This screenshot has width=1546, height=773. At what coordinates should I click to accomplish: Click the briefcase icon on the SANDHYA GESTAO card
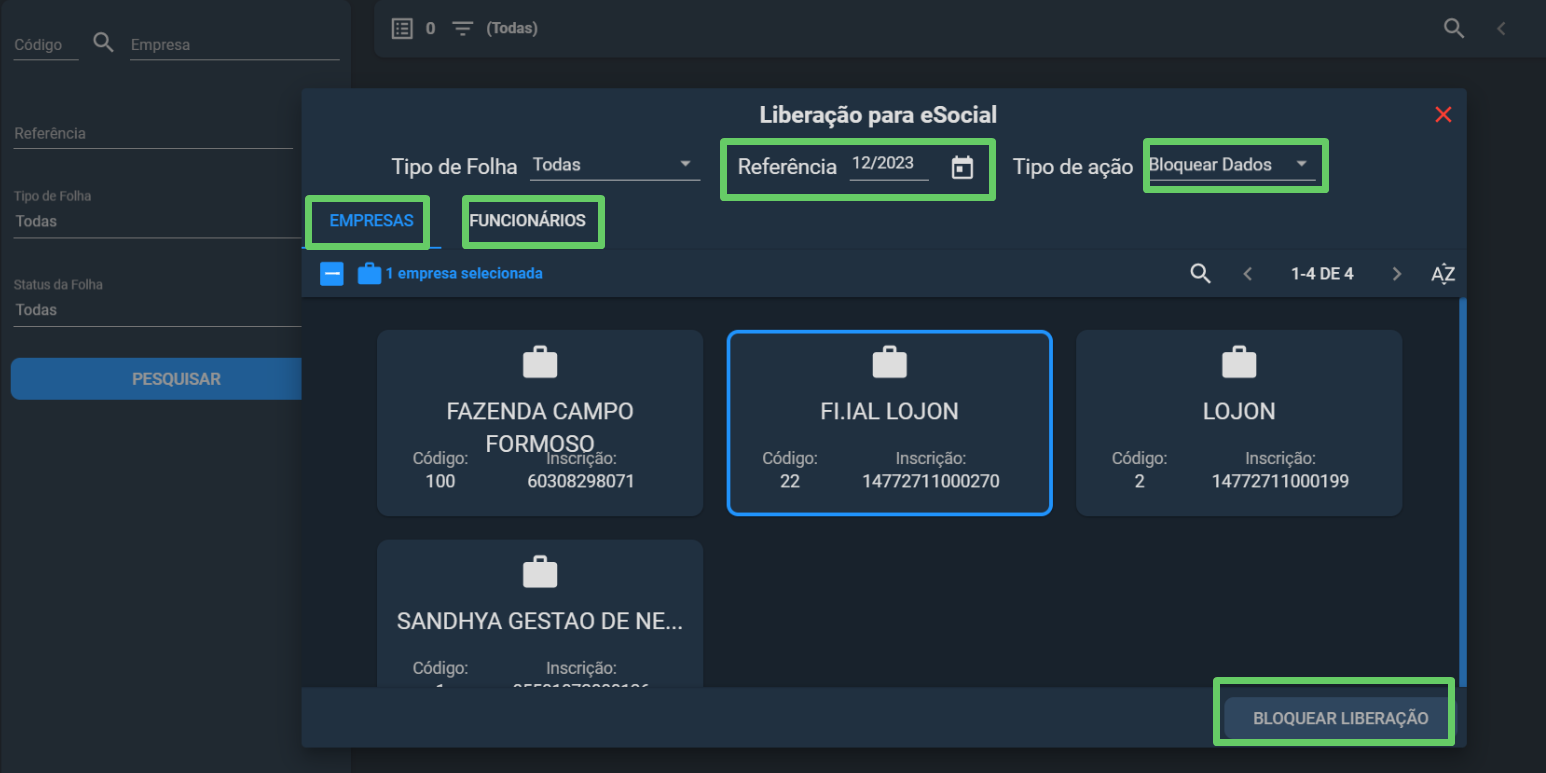(x=540, y=572)
